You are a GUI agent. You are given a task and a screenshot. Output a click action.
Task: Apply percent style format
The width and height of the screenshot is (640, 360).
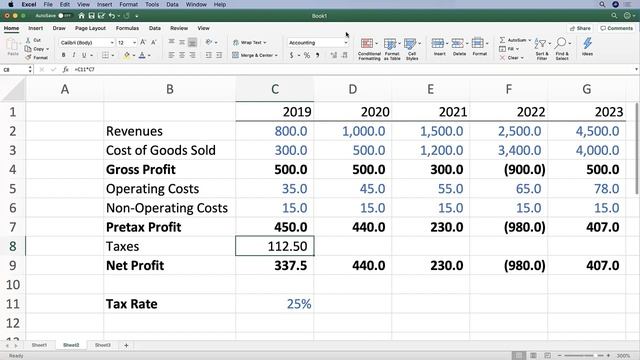[x=307, y=55]
